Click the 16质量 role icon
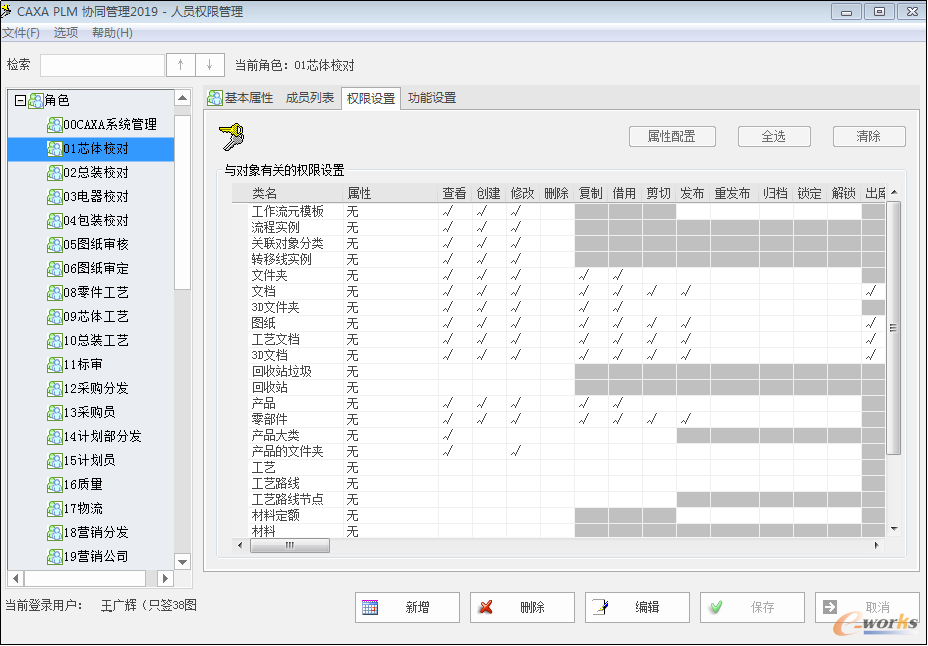This screenshot has height=646, width=928. (54, 484)
